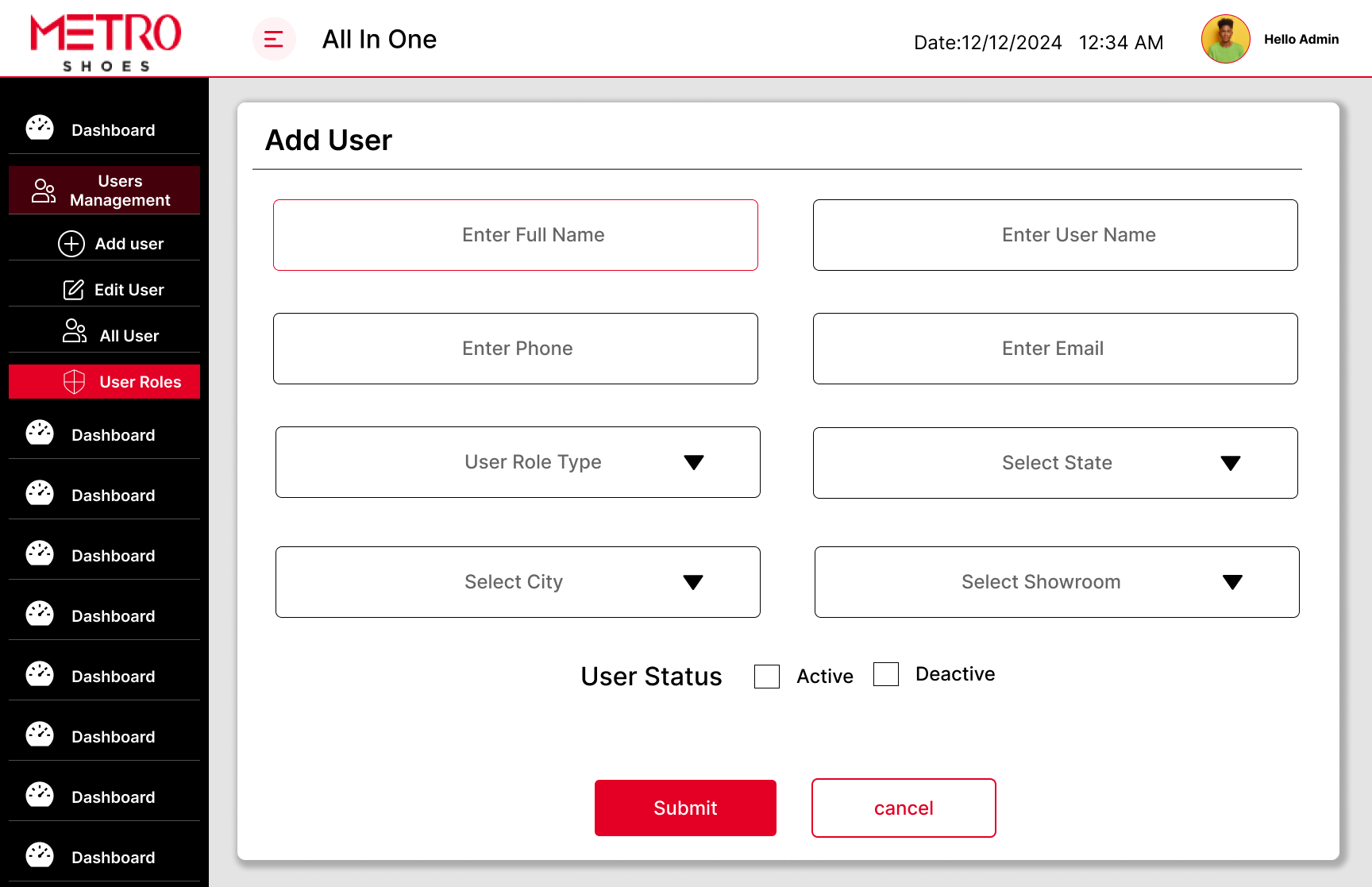This screenshot has width=1372, height=887.
Task: Click the Users Management people icon
Action: click(44, 191)
